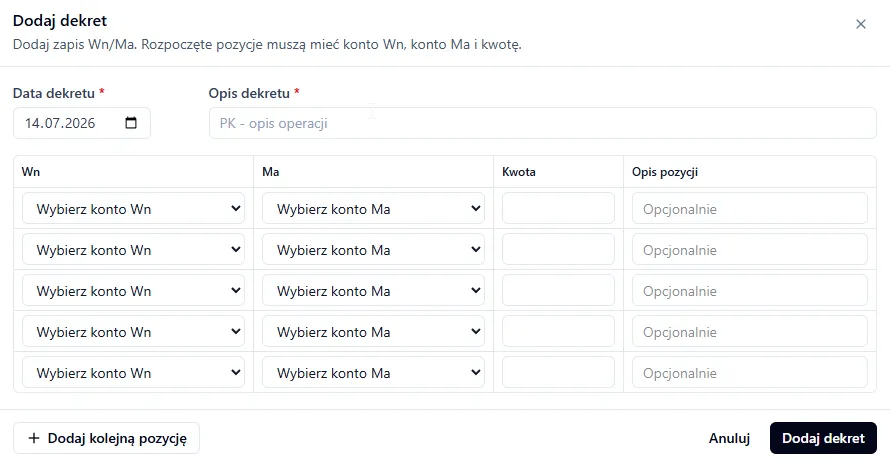Viewport: 890px width, 460px height.
Task: Open fourth row Ma account dropdown
Action: [373, 331]
